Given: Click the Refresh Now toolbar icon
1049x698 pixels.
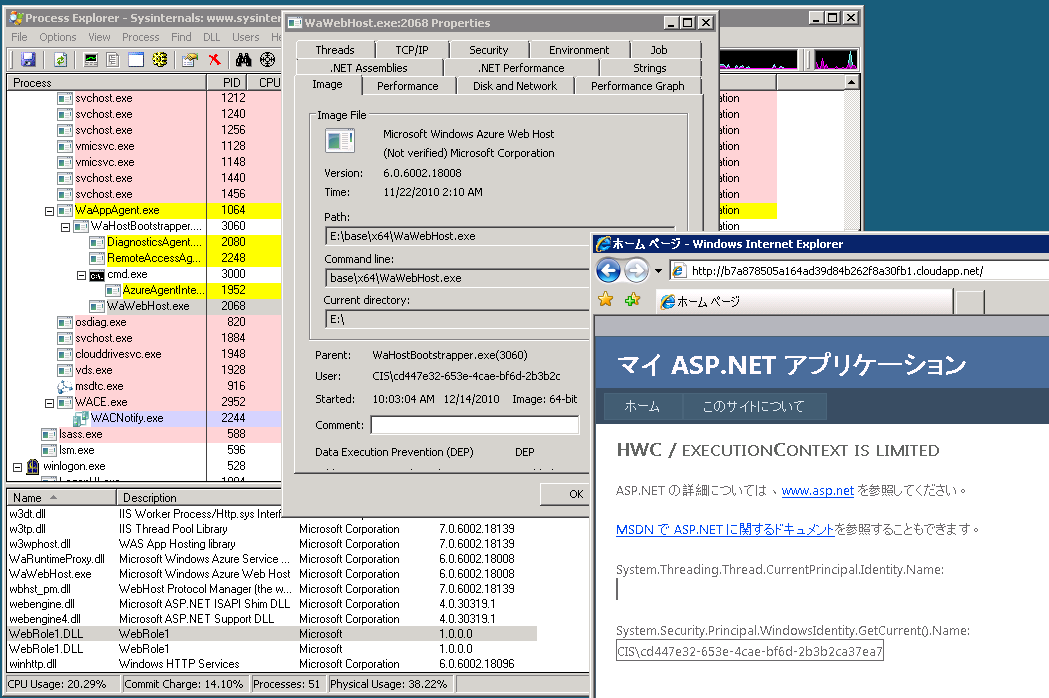Looking at the screenshot, I should [x=60, y=60].
